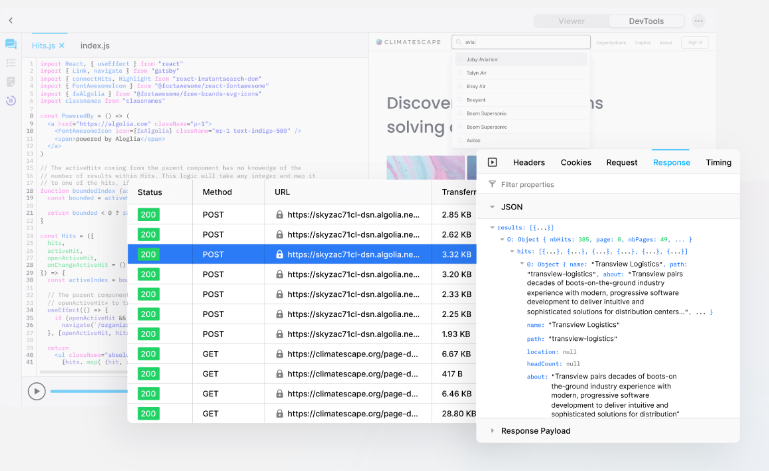Screen dimensions: 769x471
Task: Switch to the Timing tab
Action: tap(718, 162)
